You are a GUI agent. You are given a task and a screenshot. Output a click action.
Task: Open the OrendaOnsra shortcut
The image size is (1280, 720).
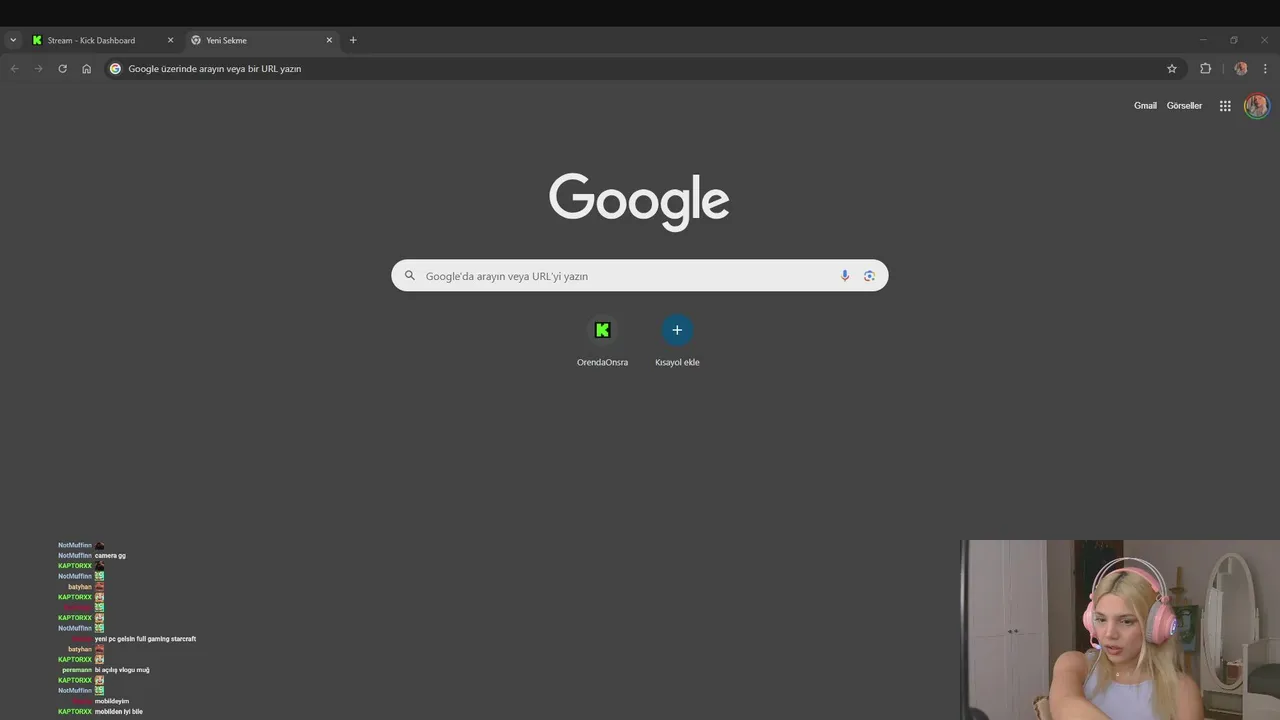click(602, 342)
